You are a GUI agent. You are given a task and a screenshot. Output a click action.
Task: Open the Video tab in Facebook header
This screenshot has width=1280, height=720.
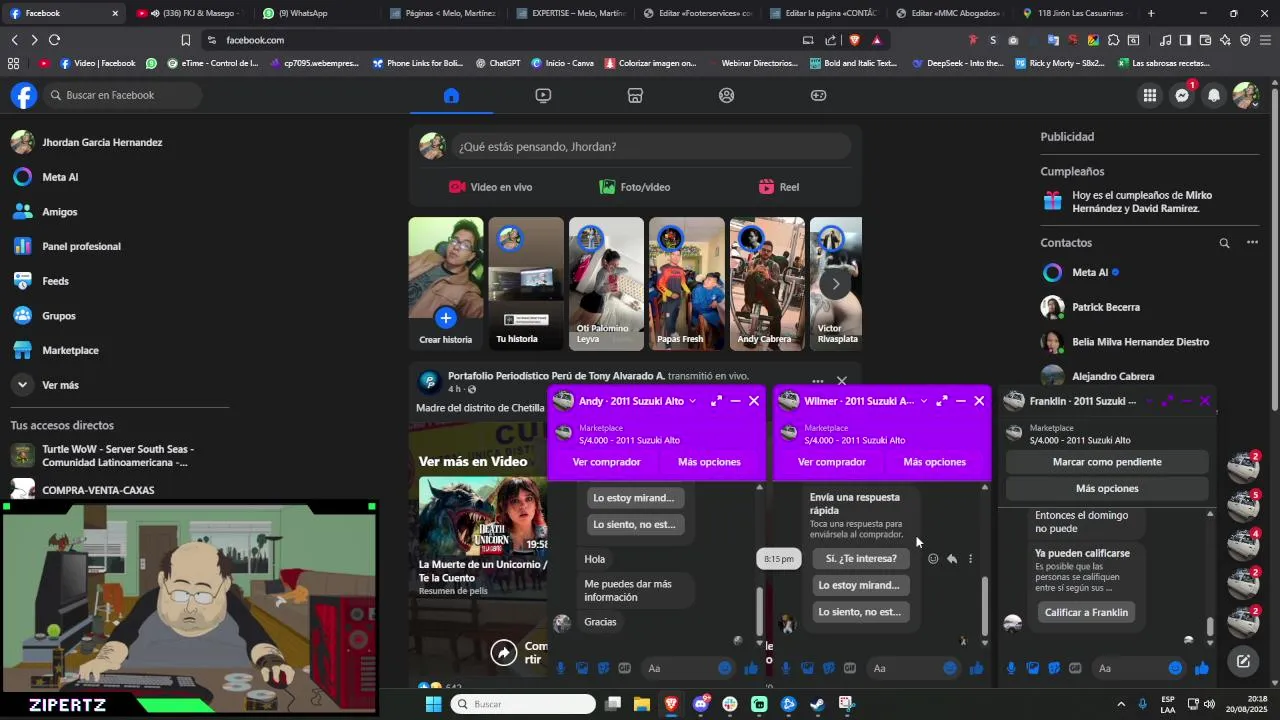(543, 95)
